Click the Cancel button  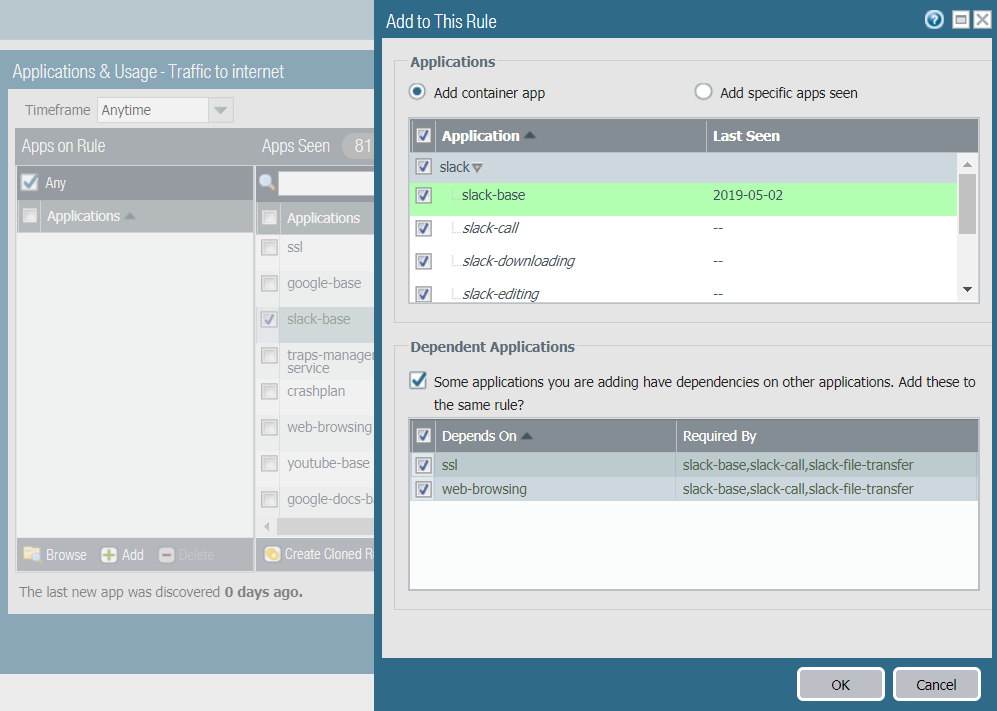click(936, 684)
